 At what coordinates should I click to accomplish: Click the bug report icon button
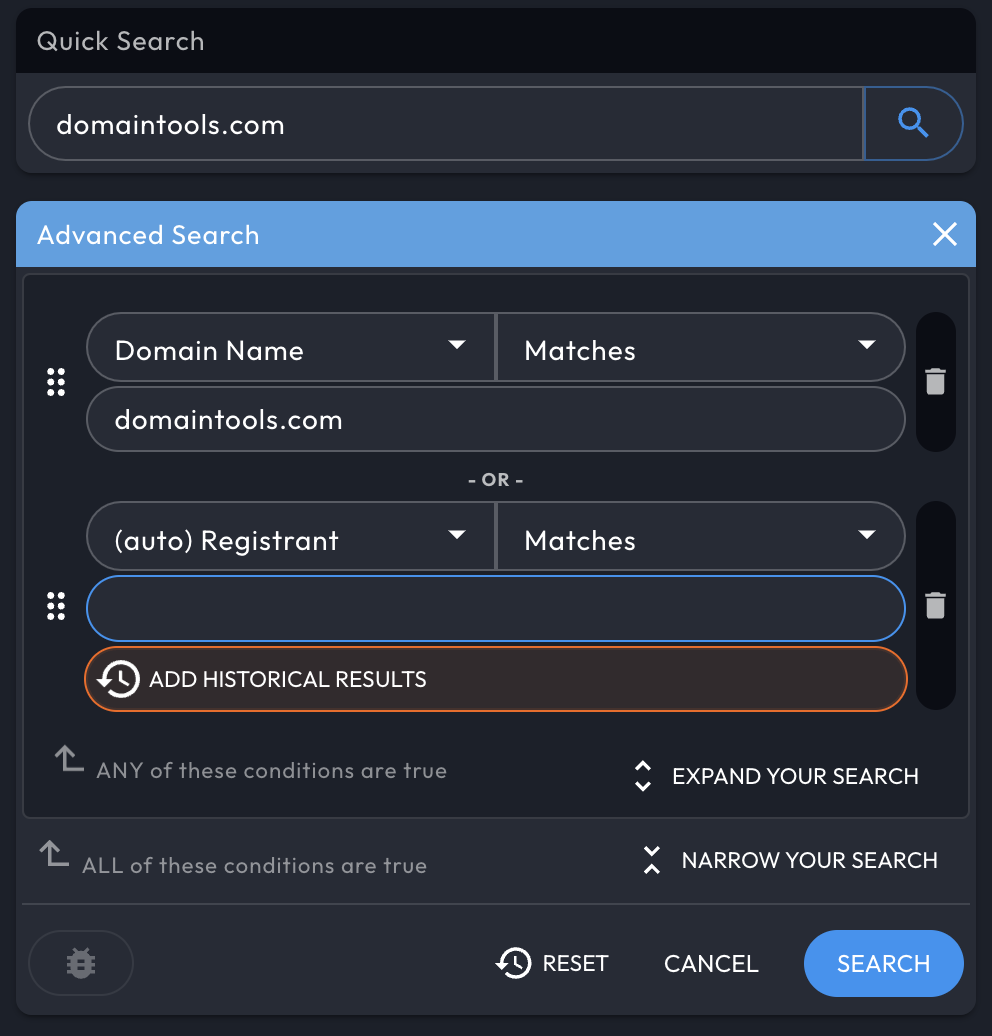tap(81, 963)
